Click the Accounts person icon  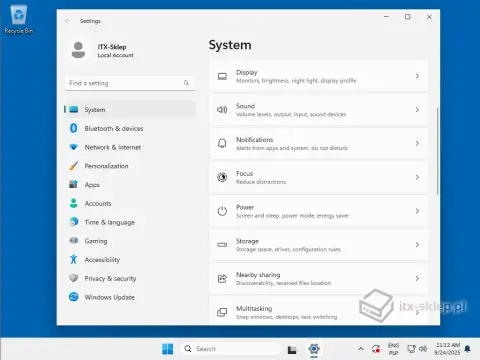coord(74,203)
